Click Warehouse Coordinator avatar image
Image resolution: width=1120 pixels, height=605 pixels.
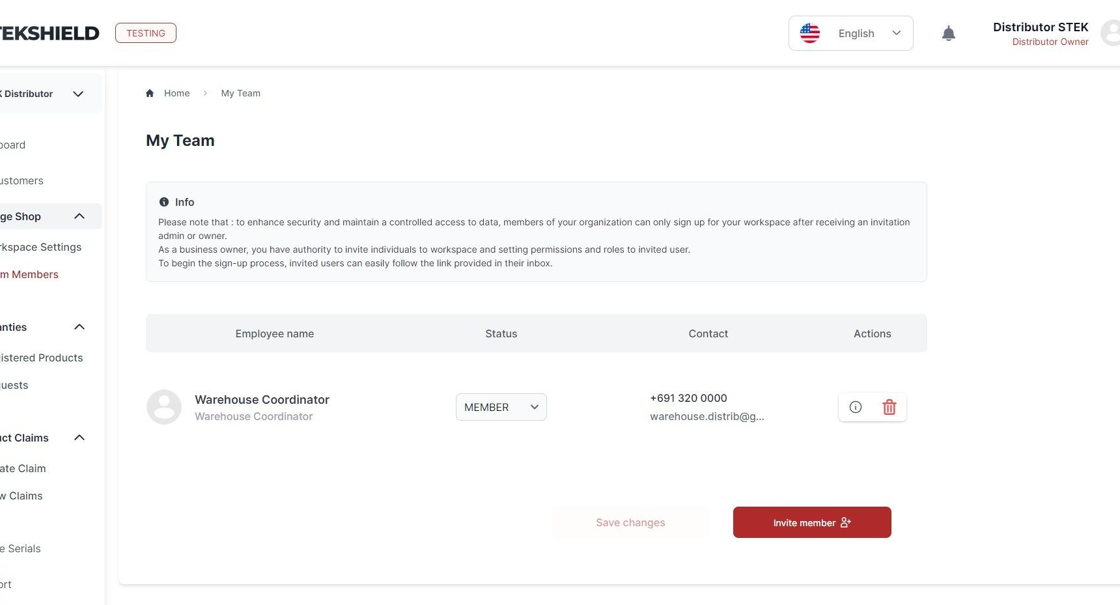click(164, 407)
